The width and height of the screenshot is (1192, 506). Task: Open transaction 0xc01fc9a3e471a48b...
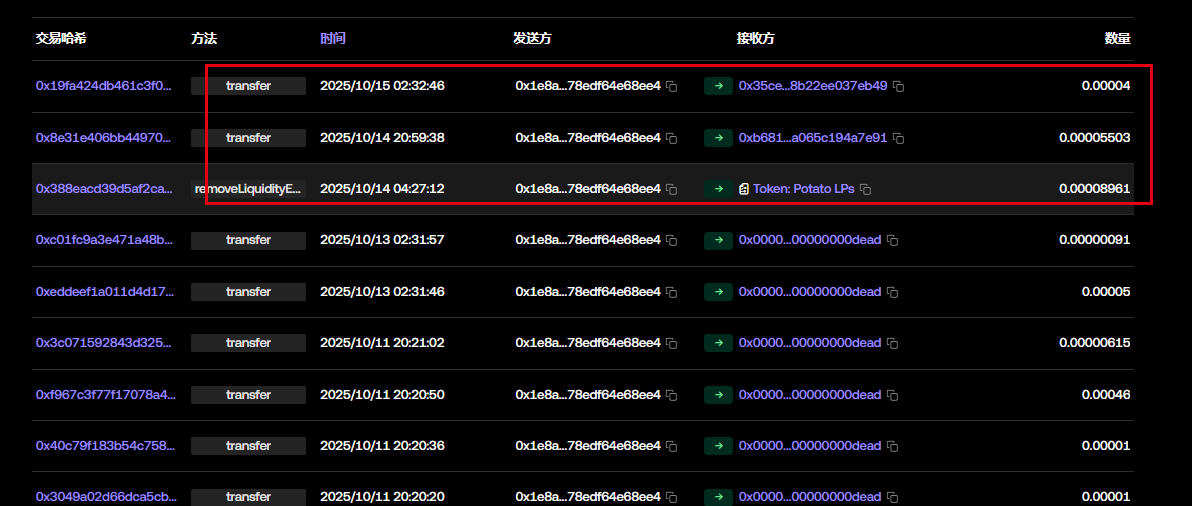[x=104, y=239]
